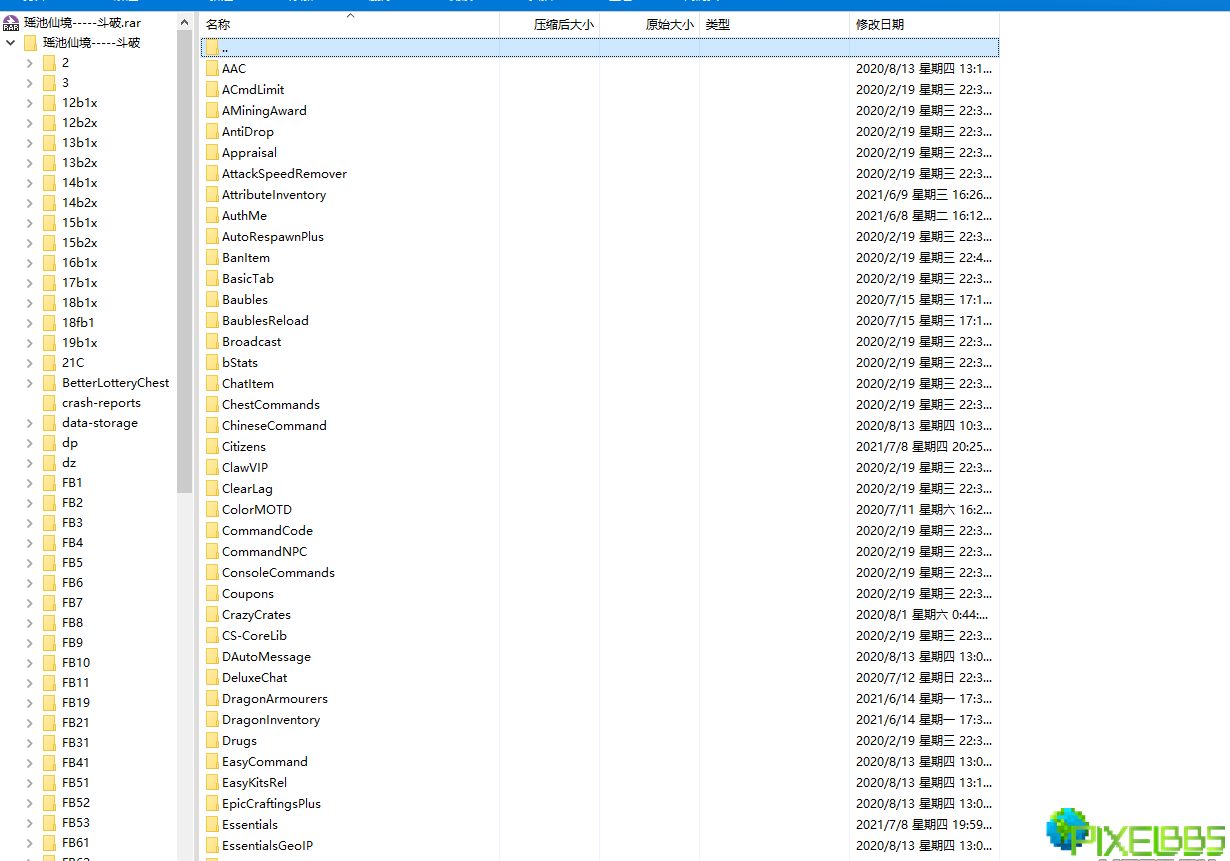Expand tree folder 21C

point(30,362)
